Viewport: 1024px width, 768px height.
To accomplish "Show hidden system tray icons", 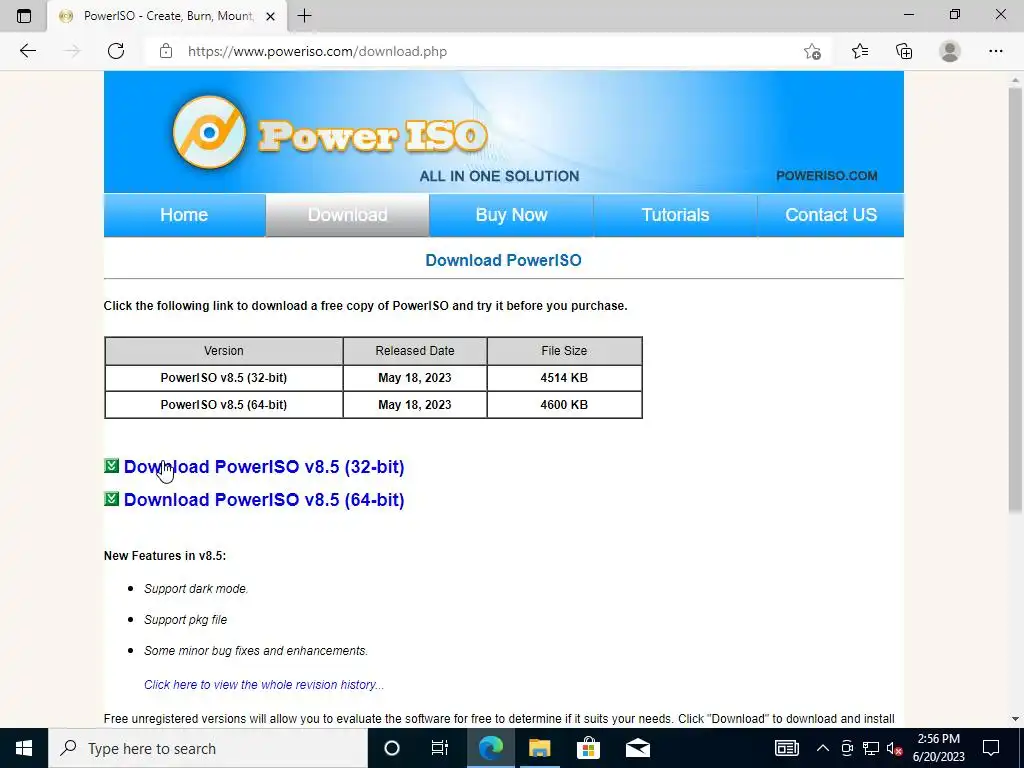I will pos(823,748).
